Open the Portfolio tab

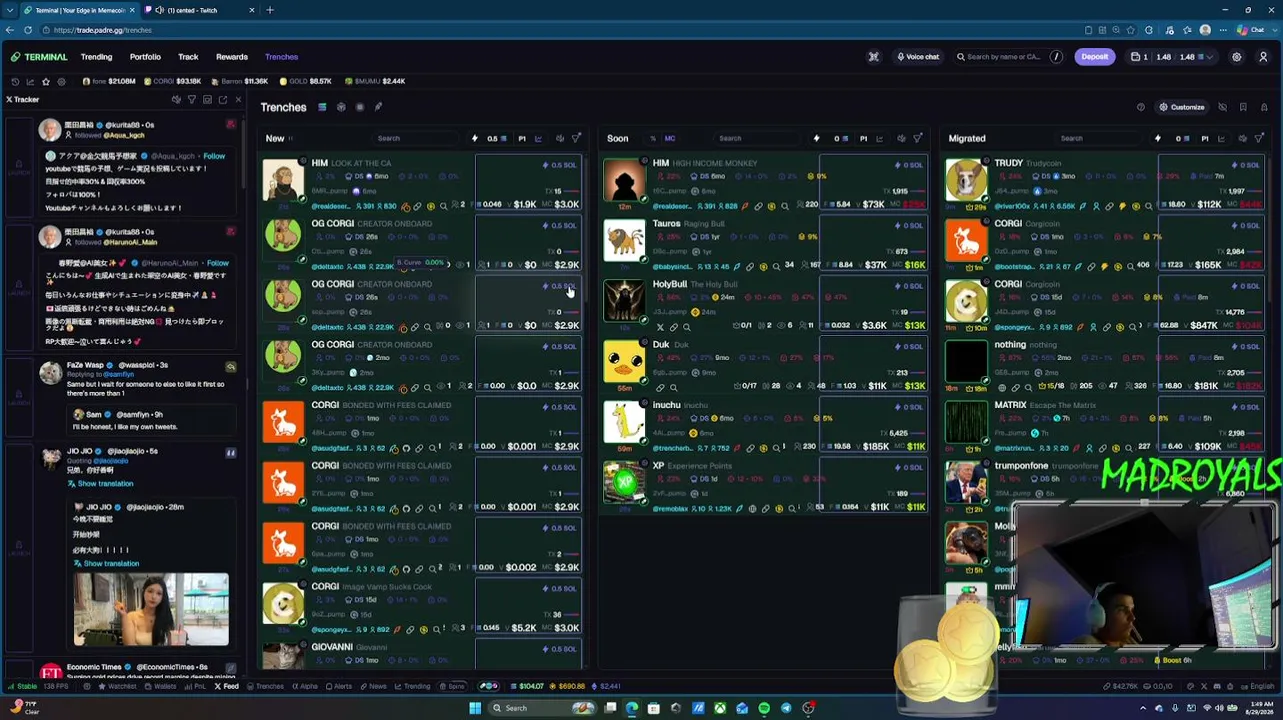coord(145,57)
